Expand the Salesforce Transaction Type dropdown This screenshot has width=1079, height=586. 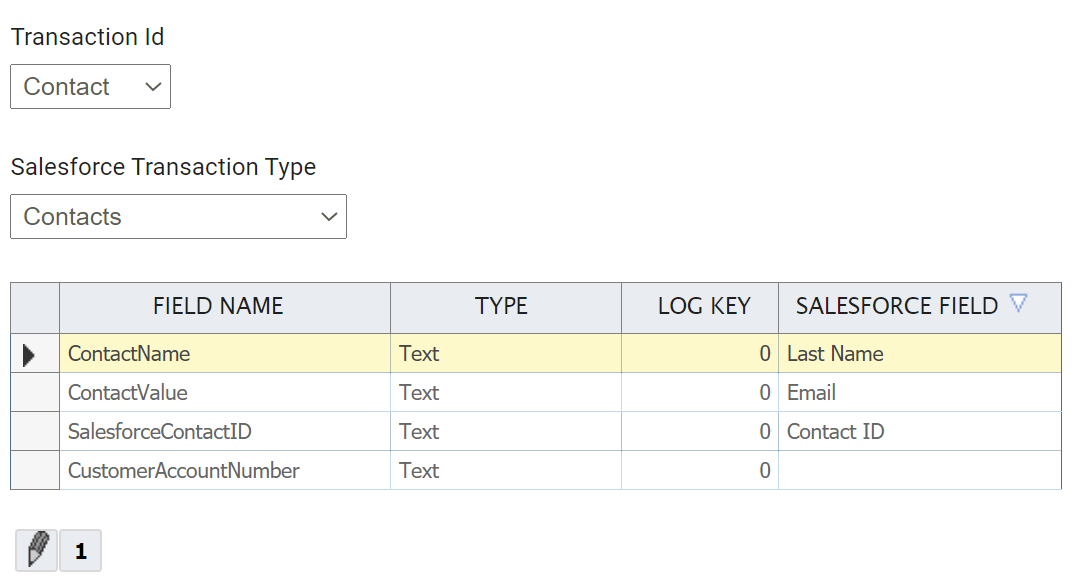click(x=178, y=217)
